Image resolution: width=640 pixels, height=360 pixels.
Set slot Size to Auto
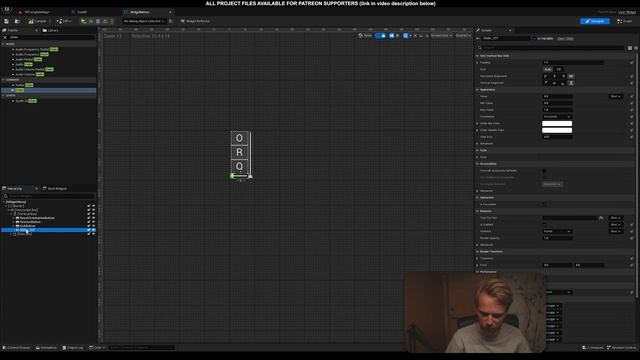[x=548, y=69]
